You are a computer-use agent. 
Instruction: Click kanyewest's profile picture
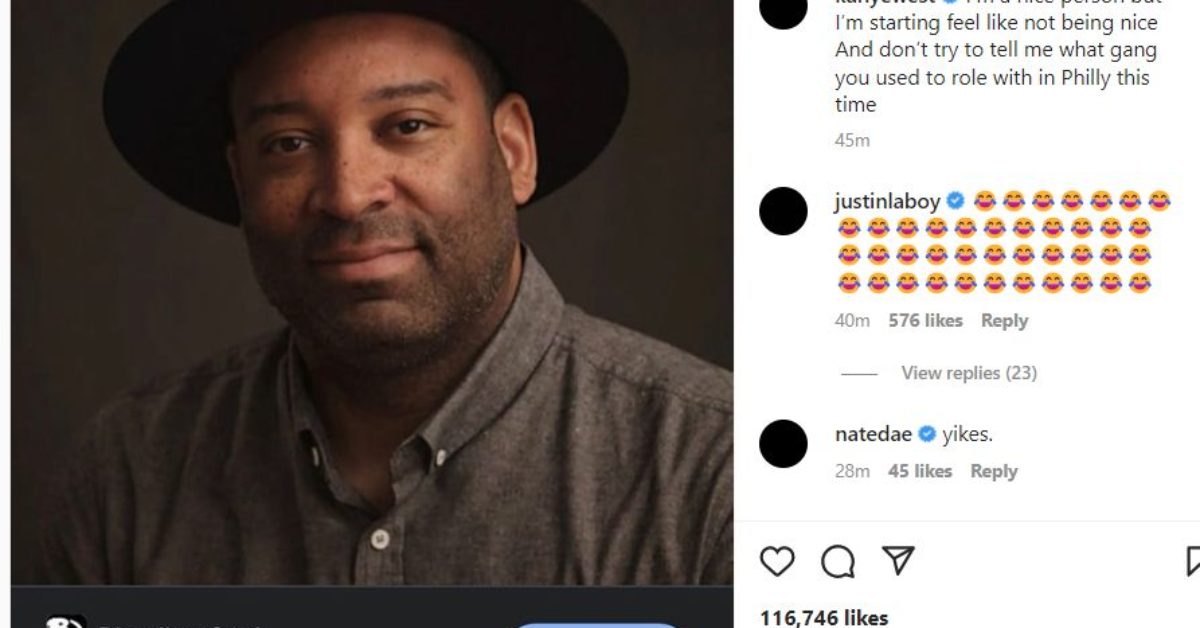[x=782, y=11]
